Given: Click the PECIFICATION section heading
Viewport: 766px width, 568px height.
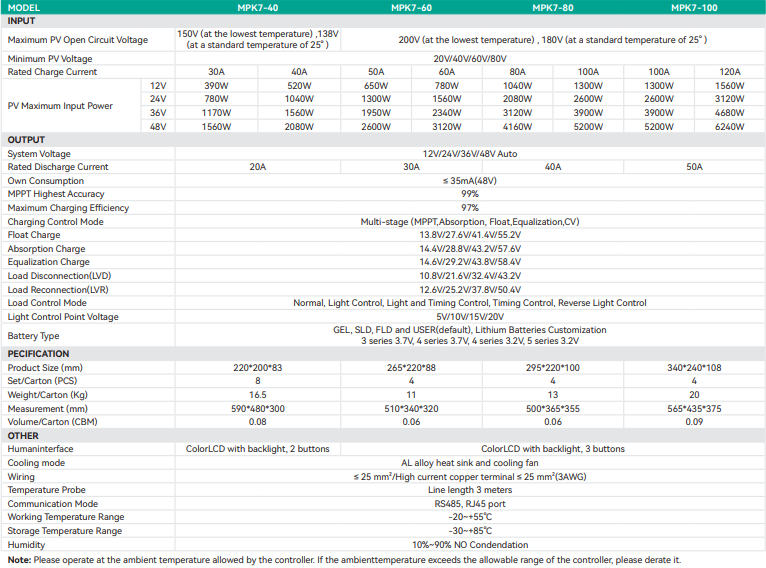Looking at the screenshot, I should (38, 354).
